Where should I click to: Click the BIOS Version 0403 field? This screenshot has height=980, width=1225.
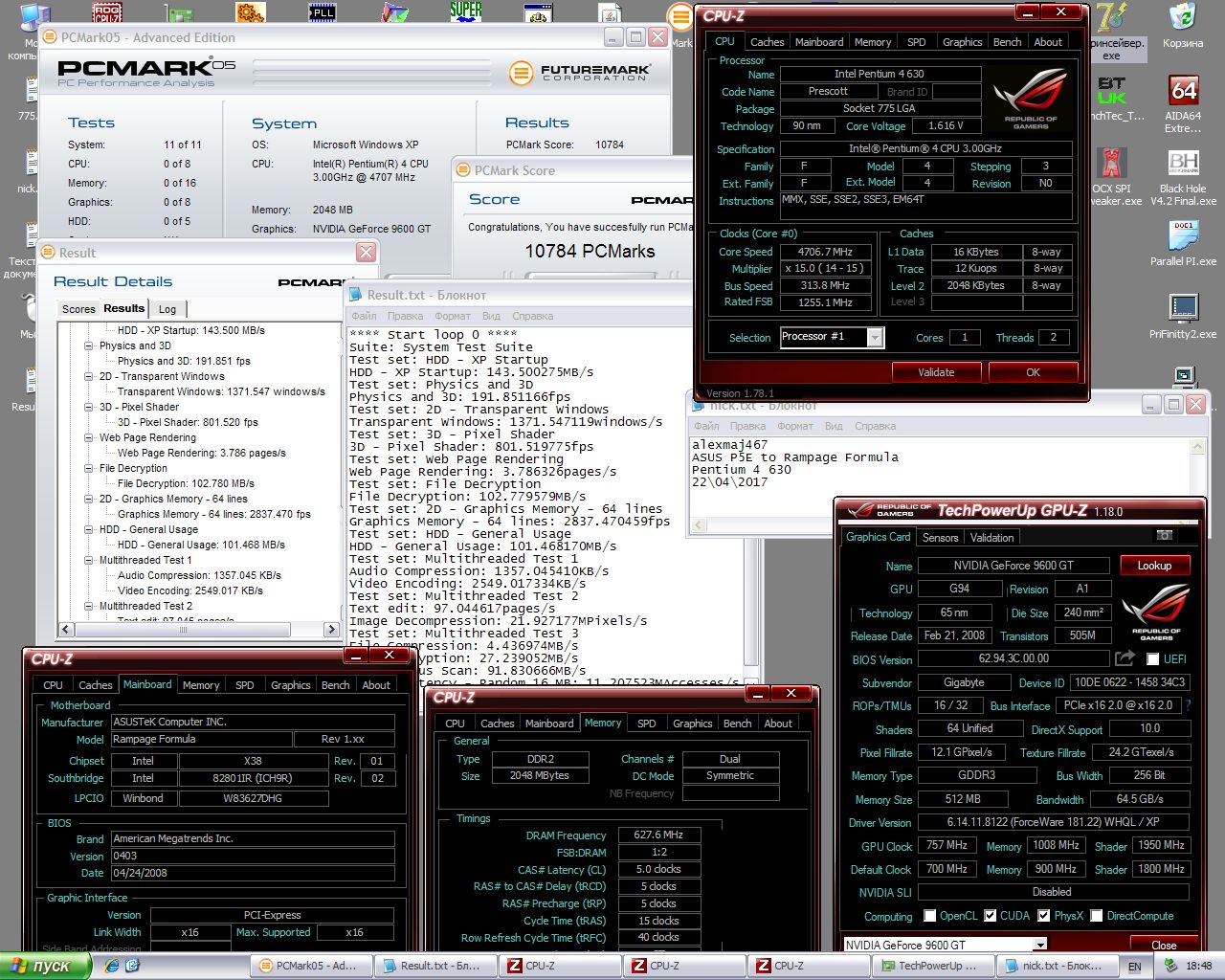coord(253,856)
